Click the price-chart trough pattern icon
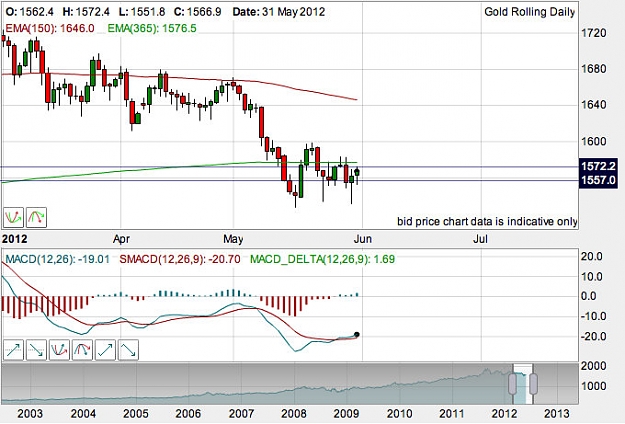The image size is (625, 424). click(13, 218)
